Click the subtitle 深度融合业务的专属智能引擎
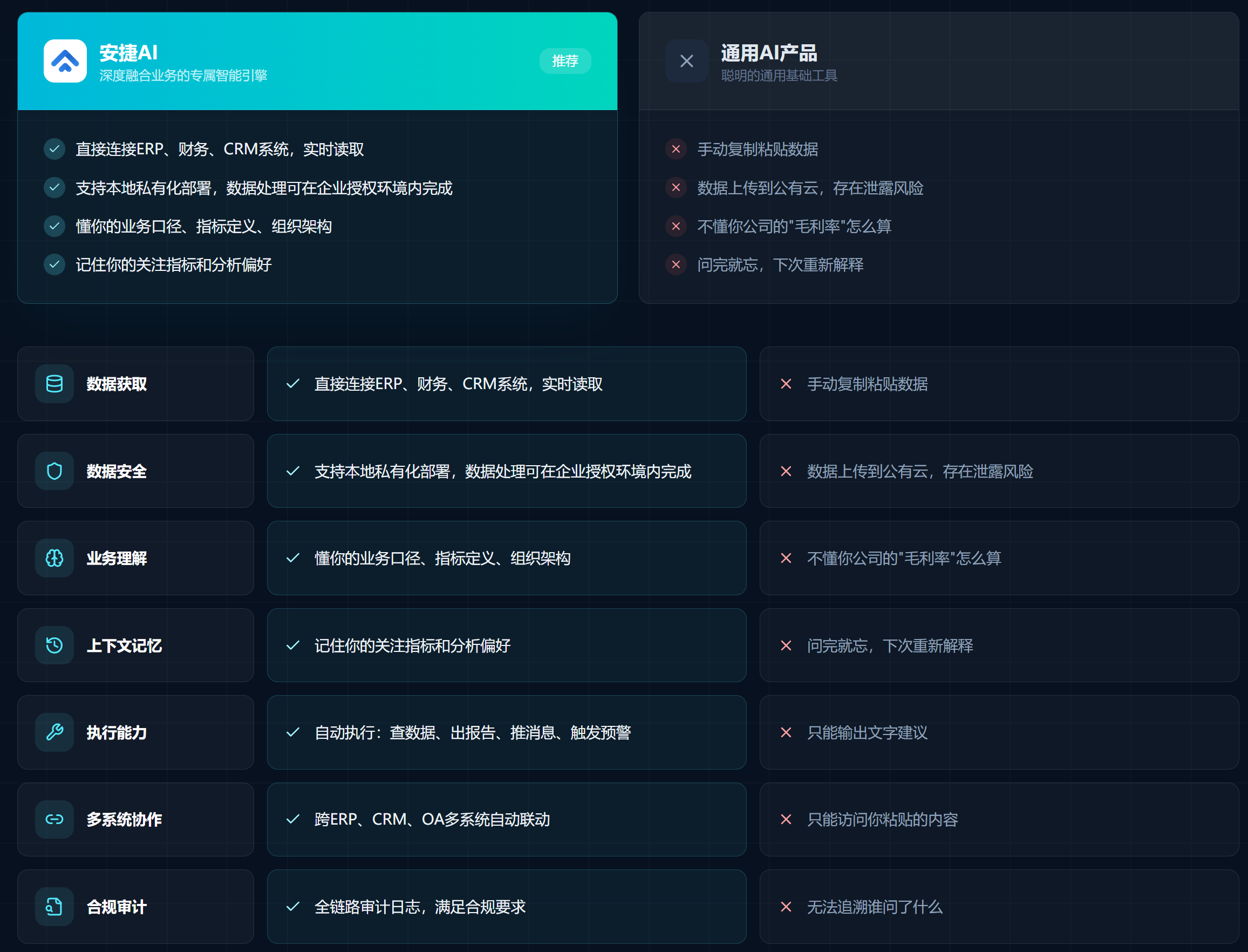This screenshot has height=952, width=1248. (183, 76)
